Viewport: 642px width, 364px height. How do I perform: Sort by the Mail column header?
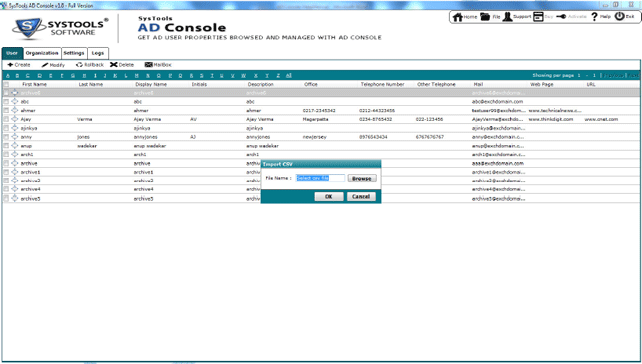coord(478,84)
